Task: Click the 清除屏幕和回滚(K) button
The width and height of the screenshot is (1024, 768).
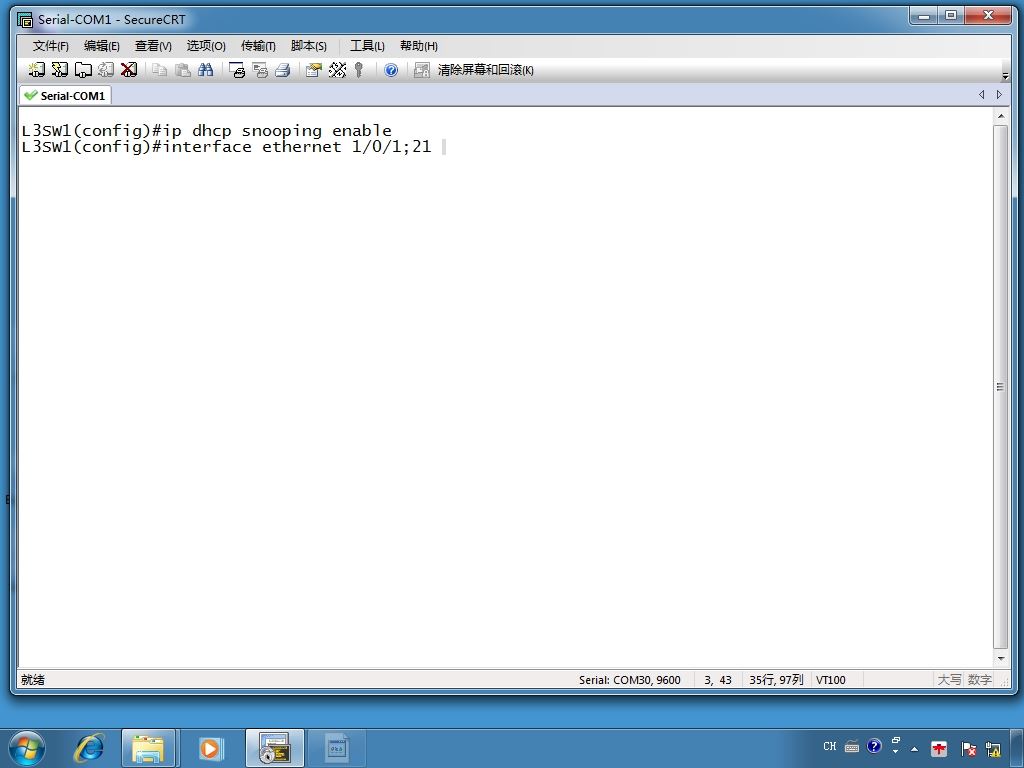Action: point(485,70)
